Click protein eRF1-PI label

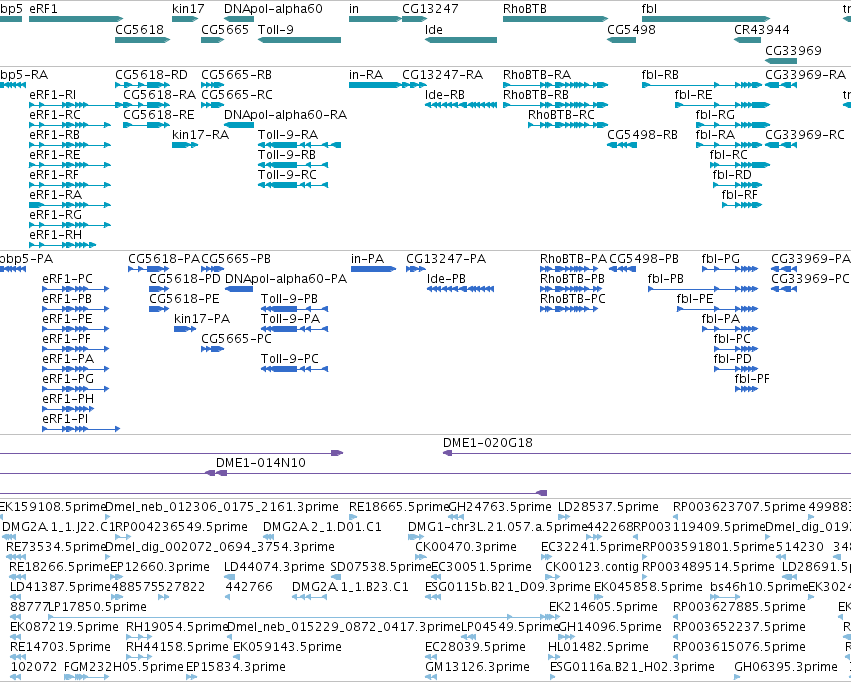click(x=65, y=418)
